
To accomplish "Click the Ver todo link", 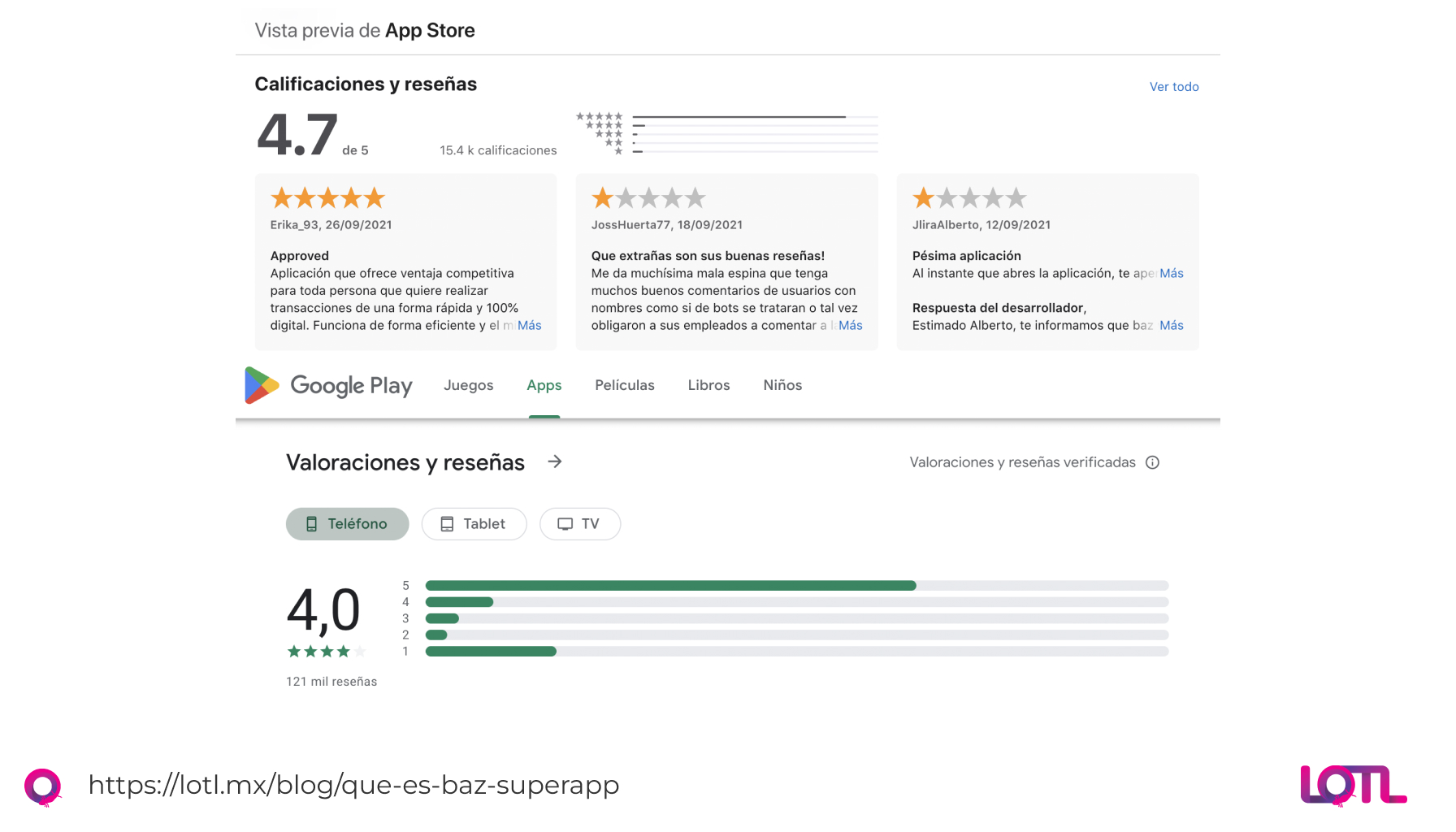I will click(x=1174, y=86).
